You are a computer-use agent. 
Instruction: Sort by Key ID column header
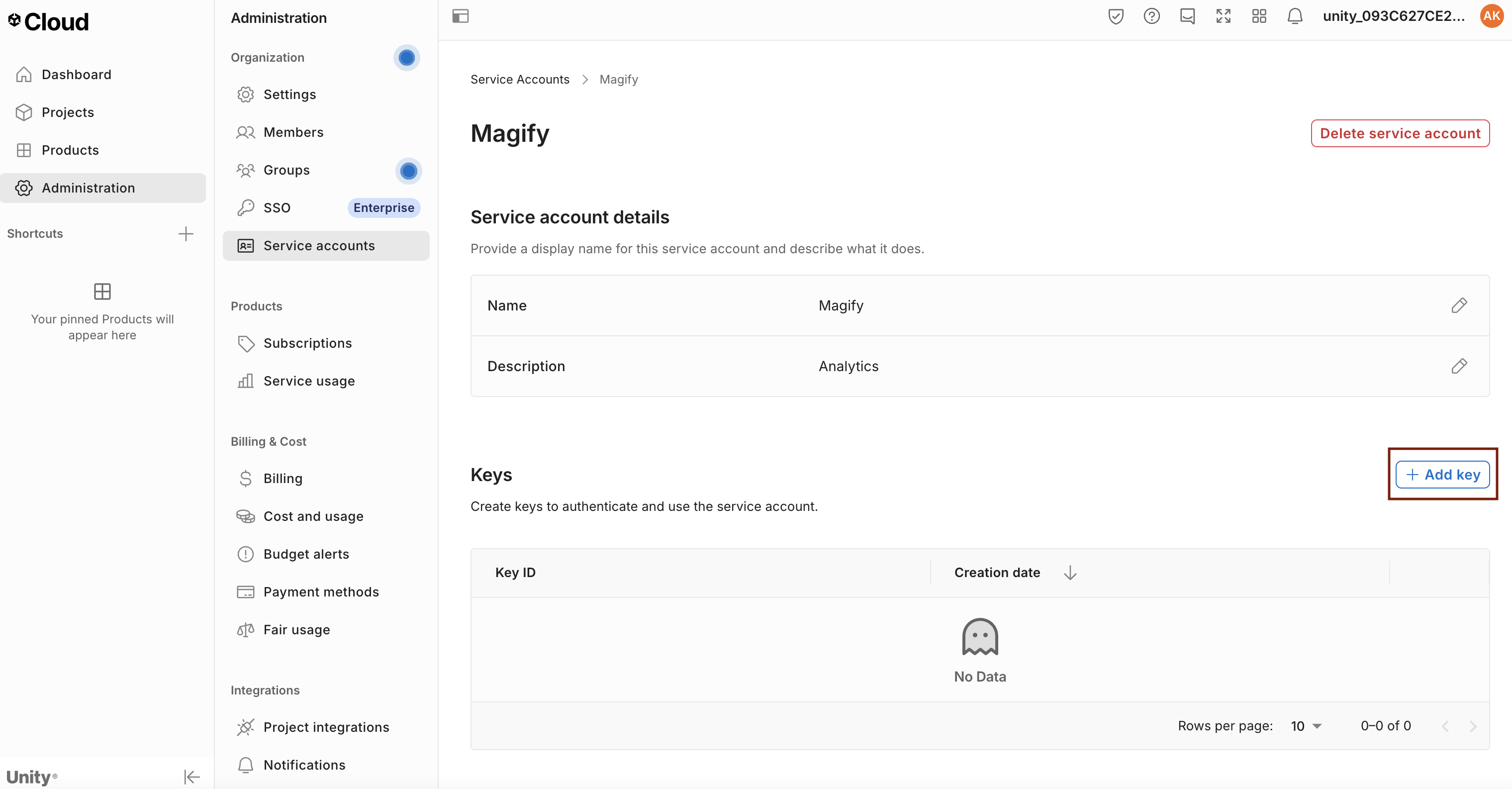click(515, 573)
